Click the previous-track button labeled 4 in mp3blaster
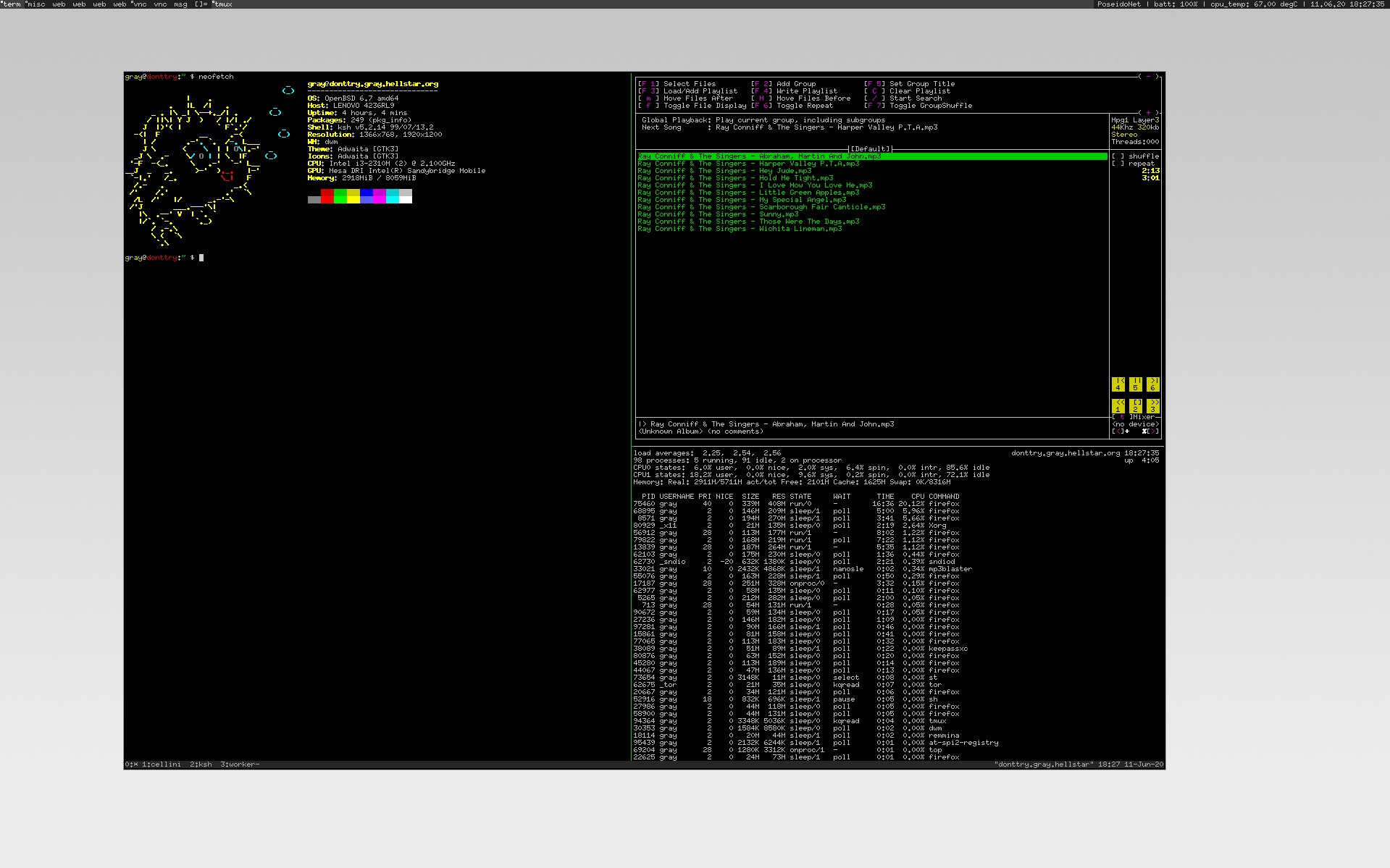The width and height of the screenshot is (1390, 868). point(1118,384)
